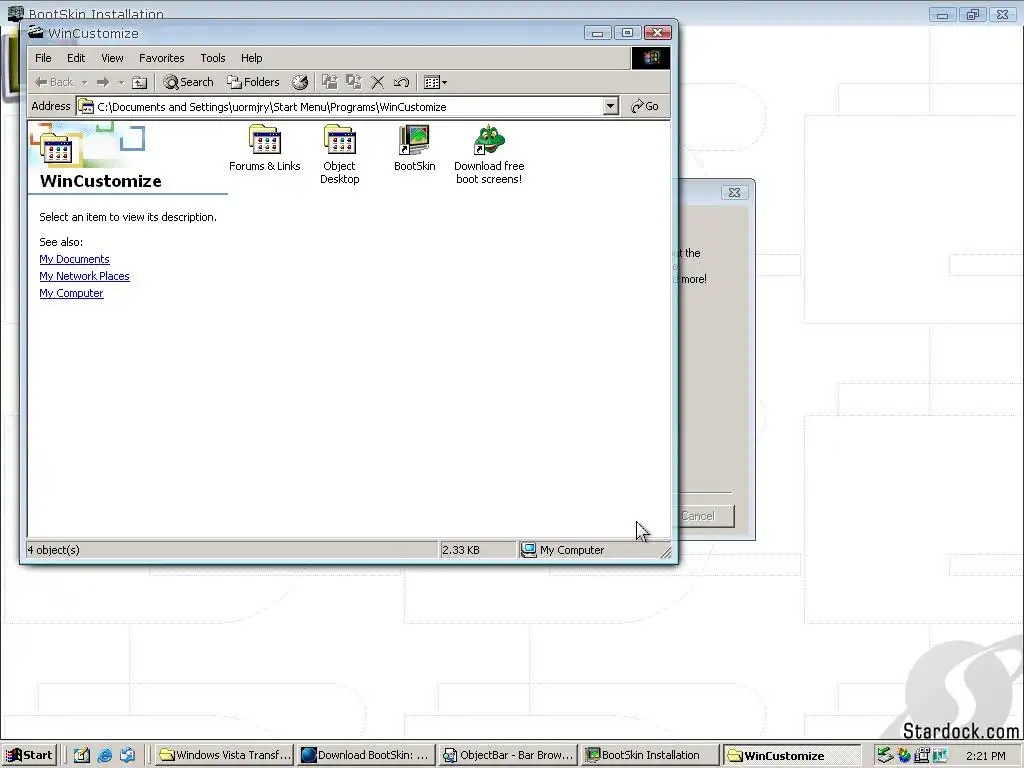
Task: Maximize the WinCustomize window
Action: [x=628, y=33]
